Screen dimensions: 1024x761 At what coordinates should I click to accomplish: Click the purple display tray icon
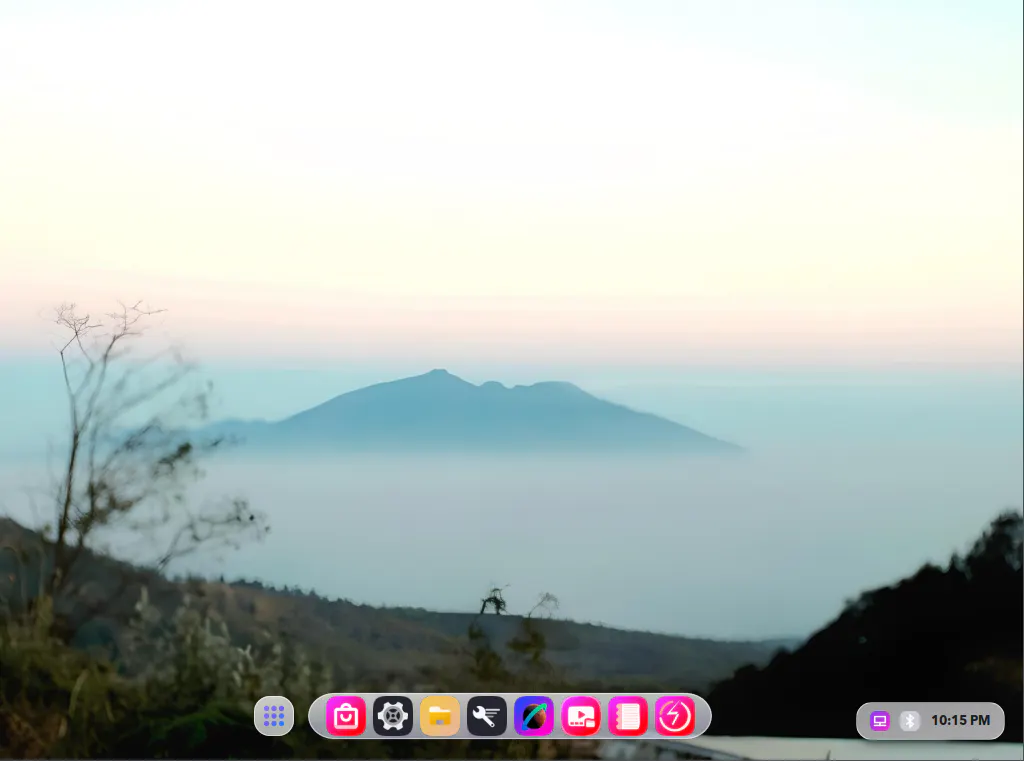click(880, 721)
